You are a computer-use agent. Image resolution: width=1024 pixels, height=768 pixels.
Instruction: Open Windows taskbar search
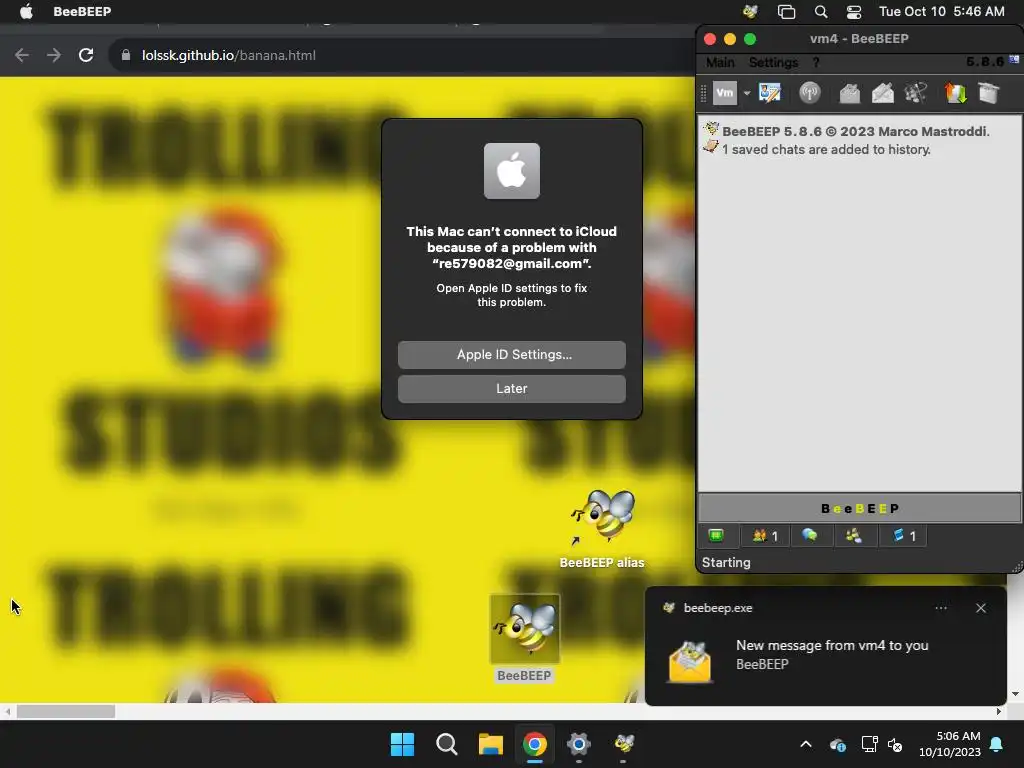pyautogui.click(x=447, y=744)
